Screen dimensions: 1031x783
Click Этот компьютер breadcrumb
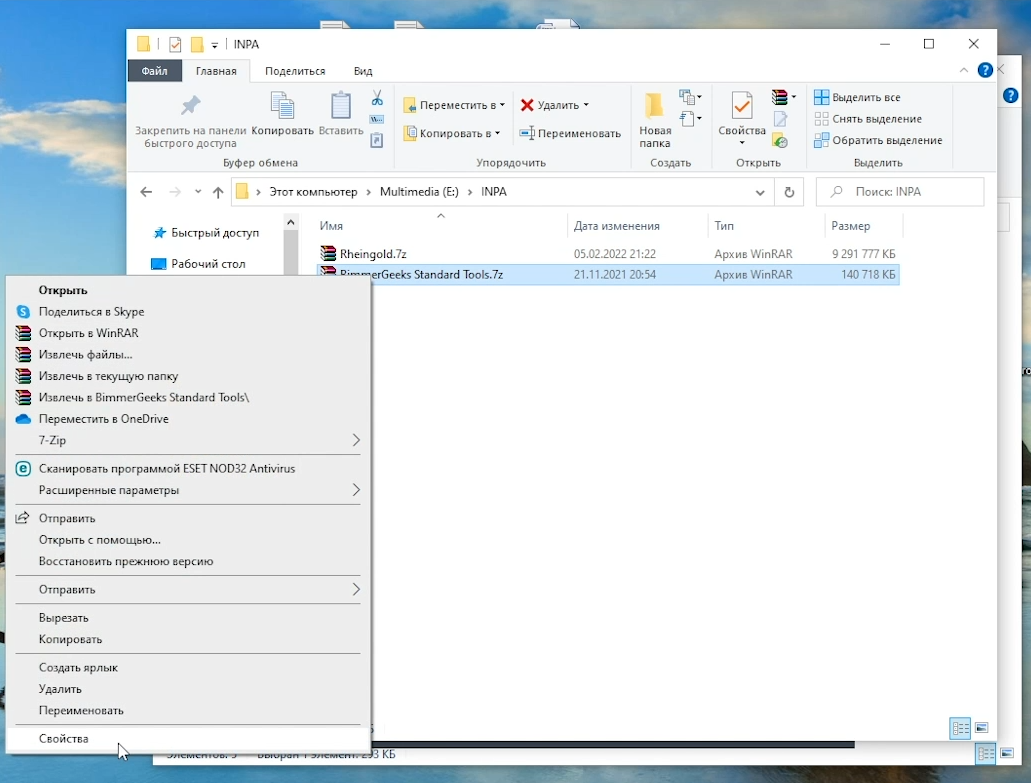(x=313, y=192)
